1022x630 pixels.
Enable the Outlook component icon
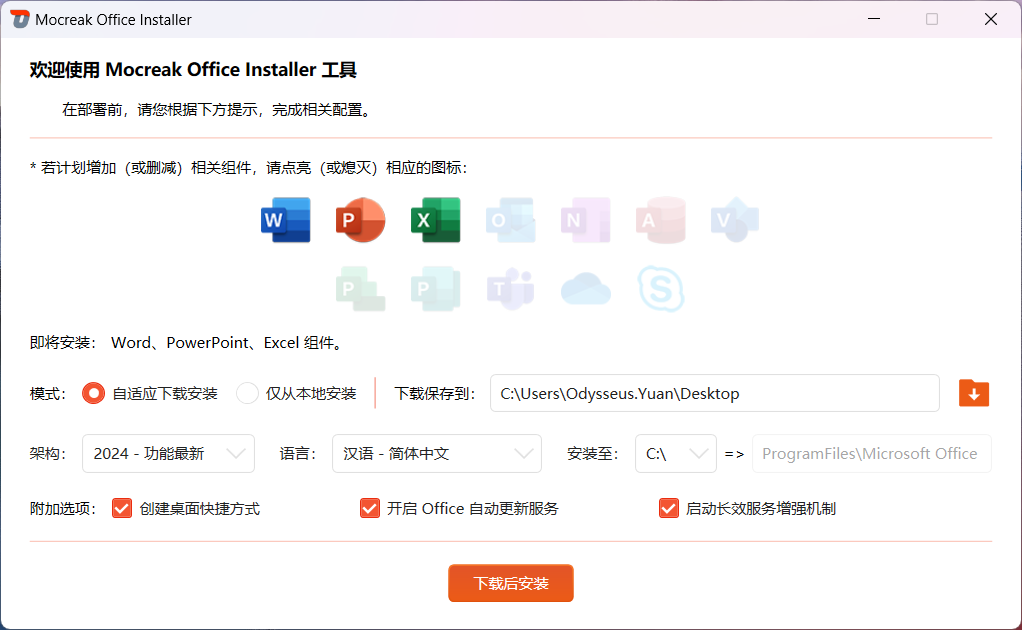tap(510, 220)
